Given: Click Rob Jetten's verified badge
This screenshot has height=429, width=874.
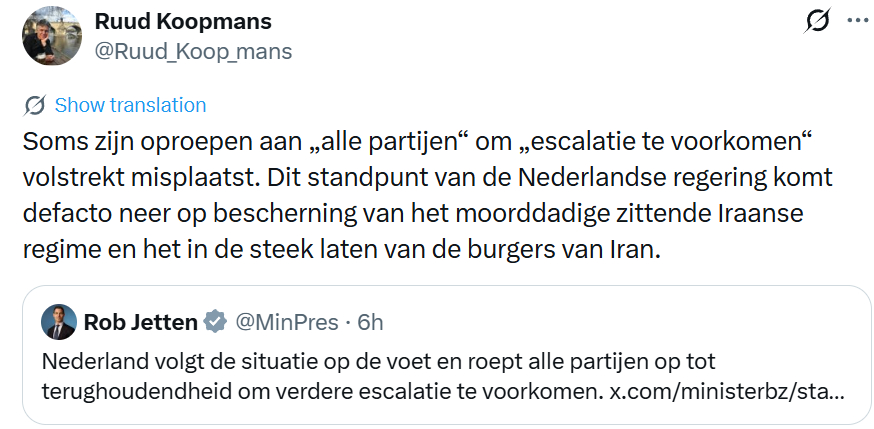Looking at the screenshot, I should click(215, 322).
